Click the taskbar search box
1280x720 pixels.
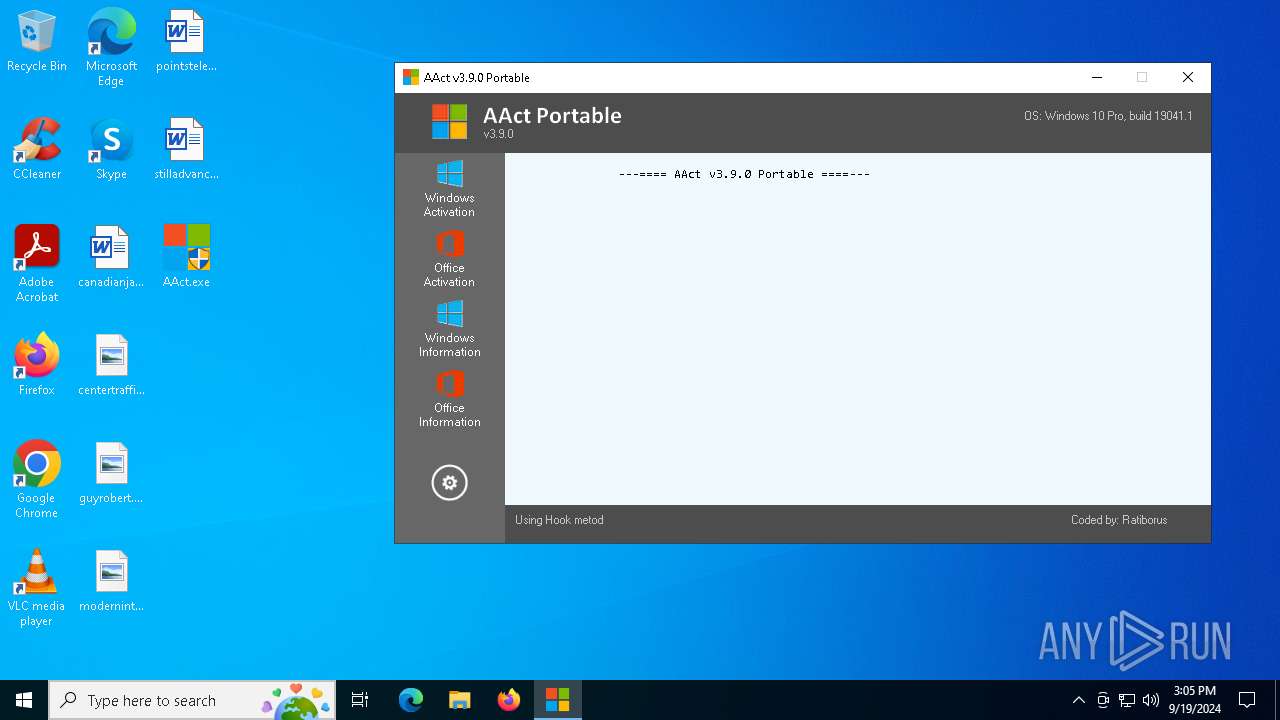pyautogui.click(x=192, y=700)
